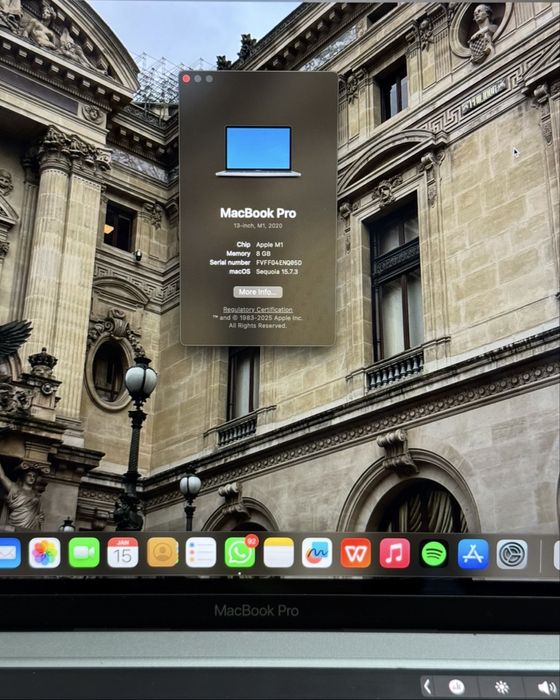Launch WPS Office from the Dock

point(356,553)
